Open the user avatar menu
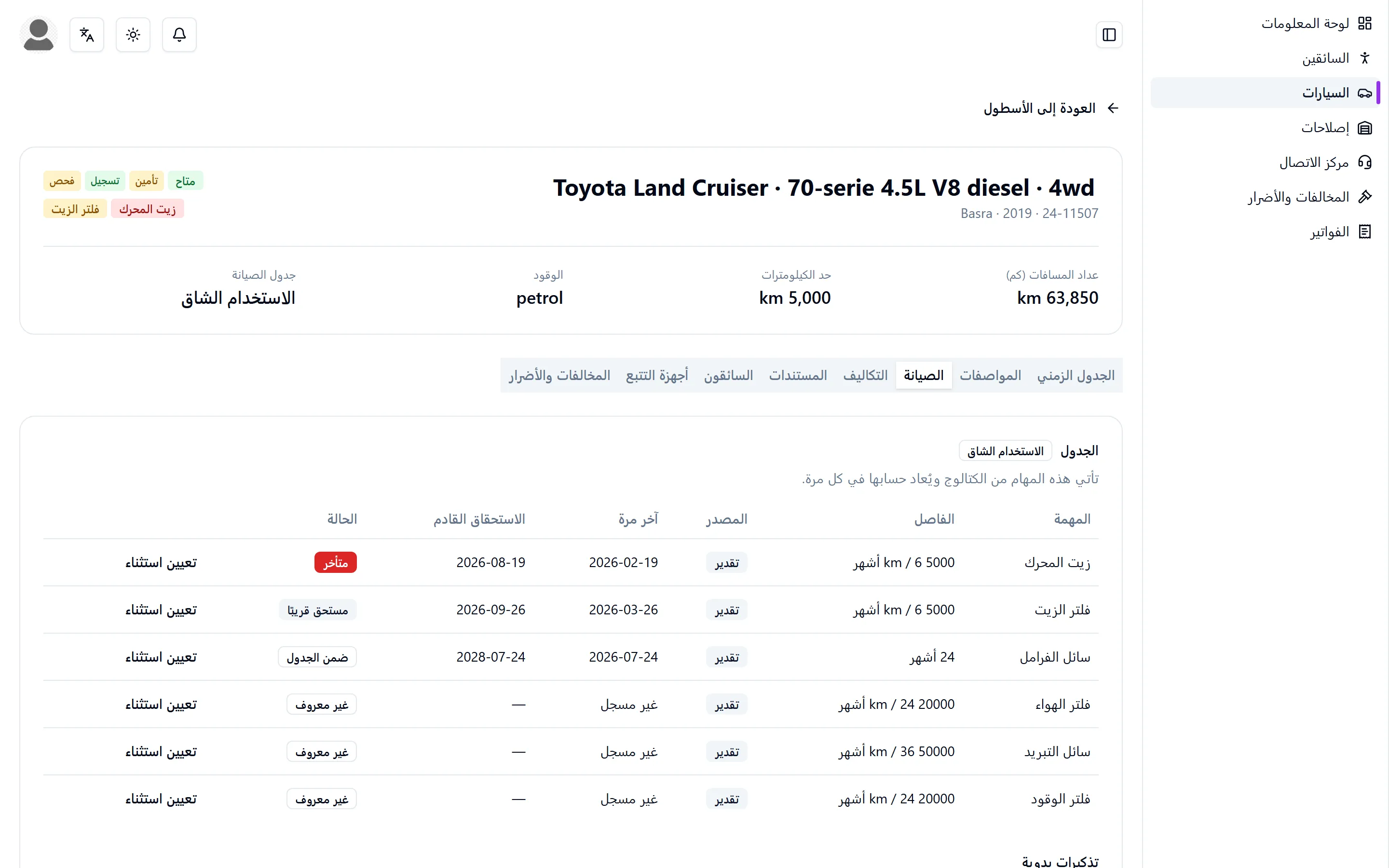Screen dimensions: 1389x868 coord(39,35)
